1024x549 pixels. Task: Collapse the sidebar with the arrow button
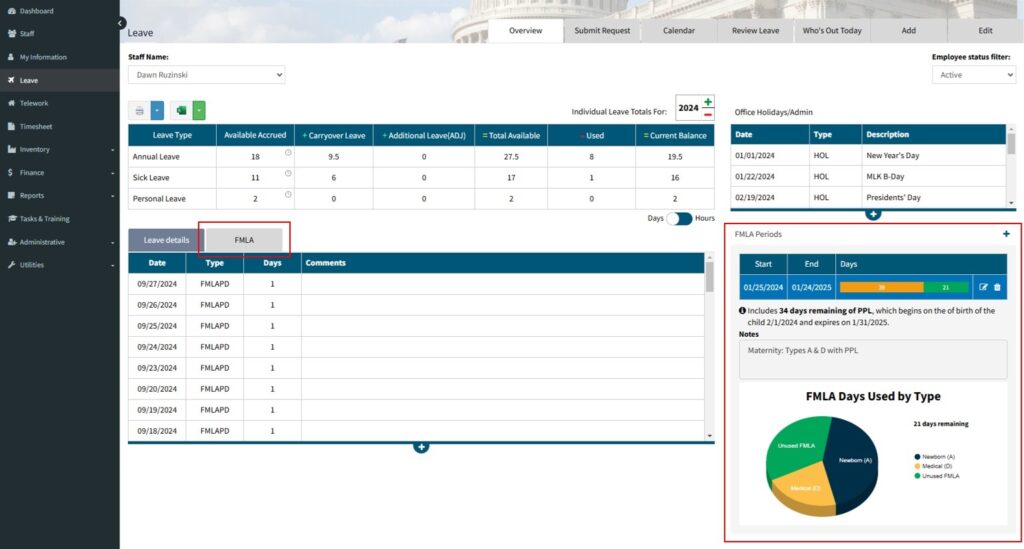pos(121,22)
